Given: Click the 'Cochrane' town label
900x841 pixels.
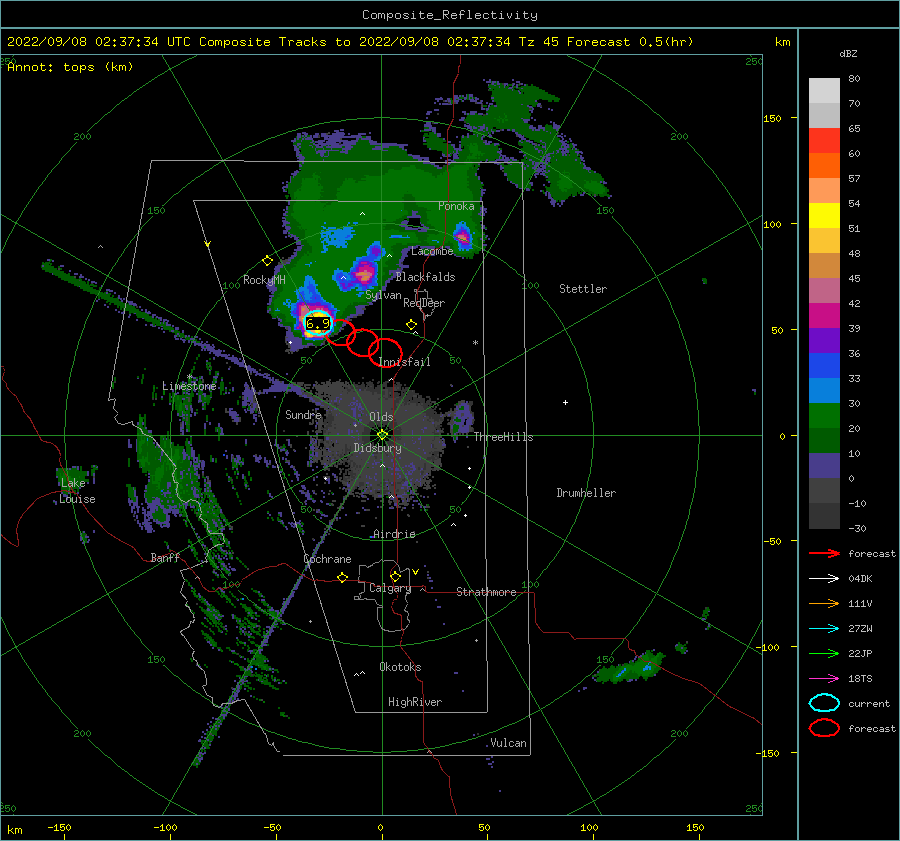Looking at the screenshot, I should [x=327, y=559].
